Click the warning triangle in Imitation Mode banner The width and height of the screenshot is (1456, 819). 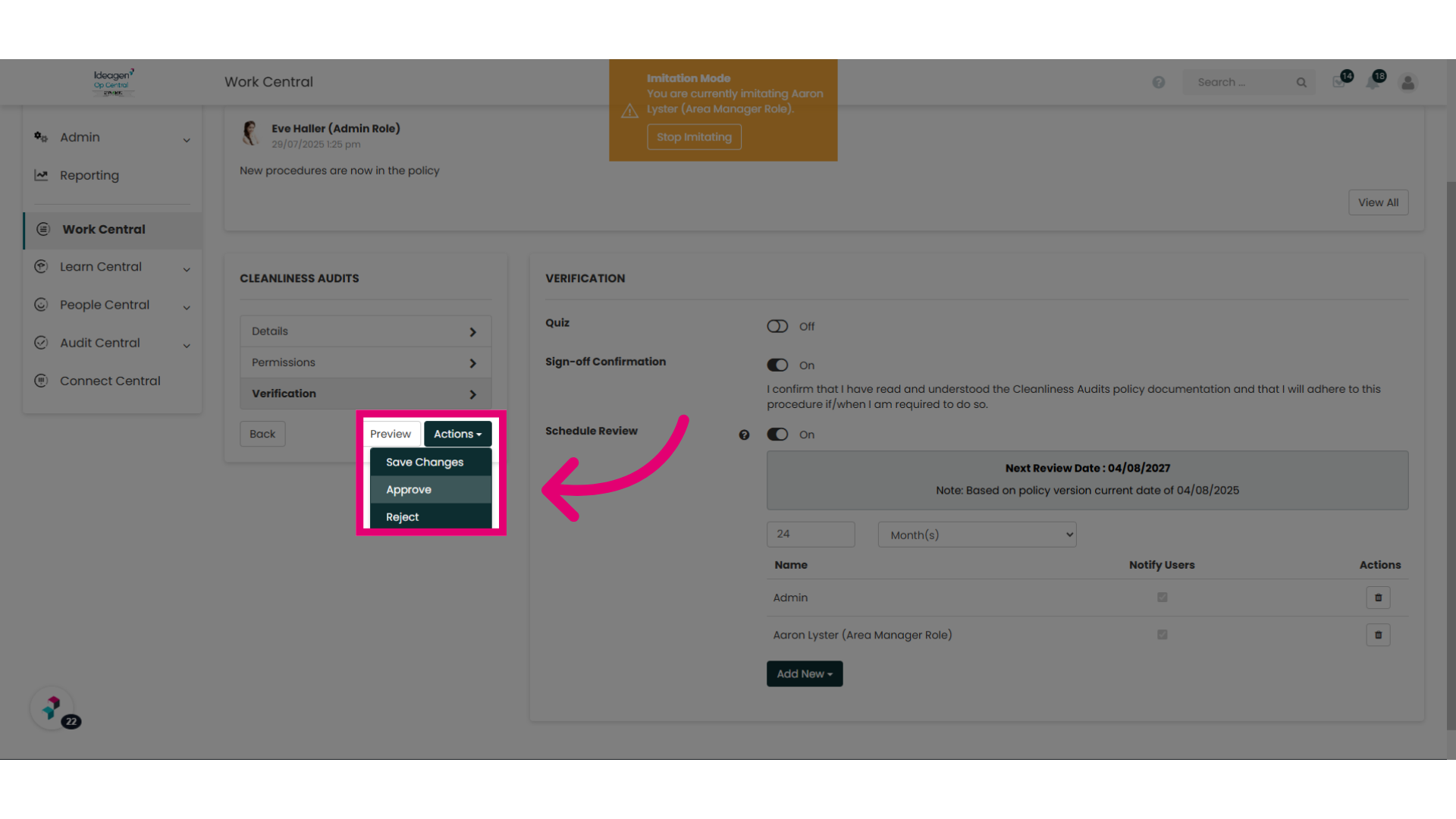[x=629, y=111]
